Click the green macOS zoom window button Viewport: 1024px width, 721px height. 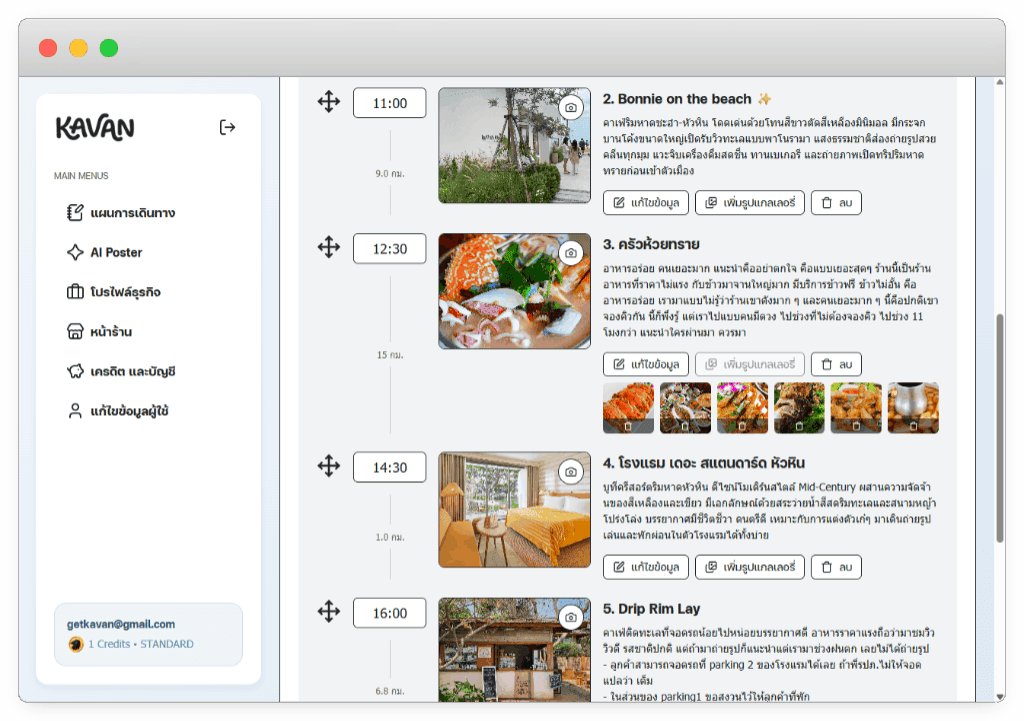click(109, 48)
